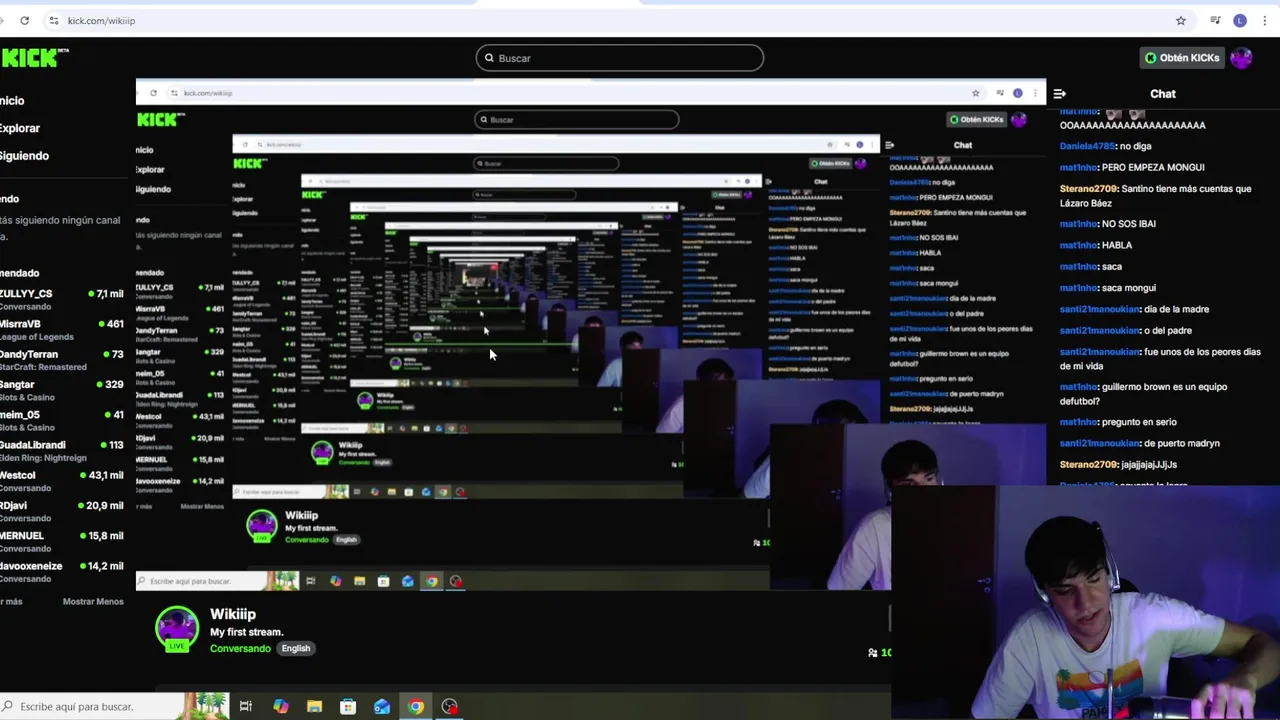Open the Siguiendo sidebar item

pyautogui.click(x=24, y=156)
